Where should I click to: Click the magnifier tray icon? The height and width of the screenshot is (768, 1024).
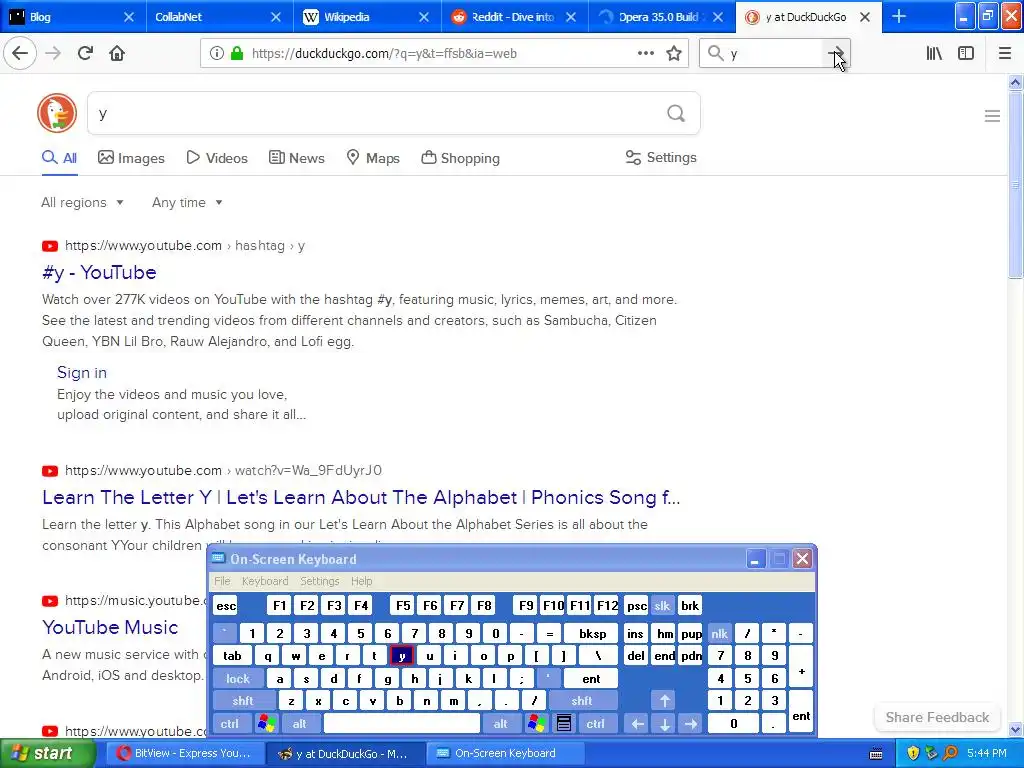pos(951,753)
